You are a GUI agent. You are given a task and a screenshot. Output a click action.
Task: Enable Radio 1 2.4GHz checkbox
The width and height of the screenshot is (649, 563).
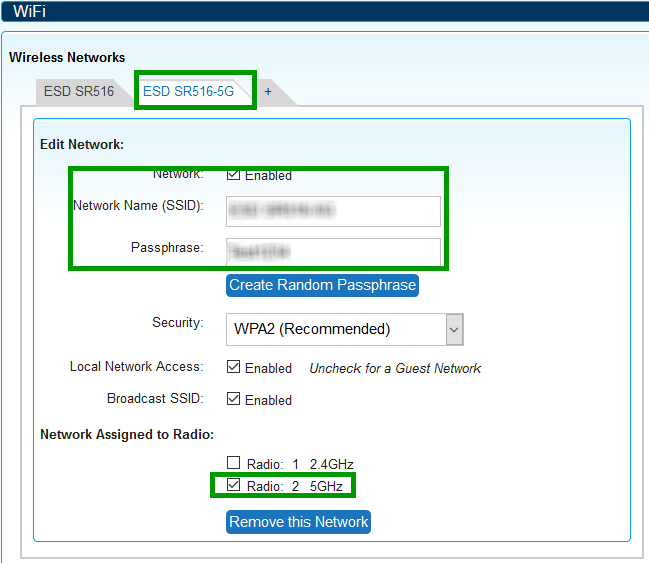click(233, 463)
